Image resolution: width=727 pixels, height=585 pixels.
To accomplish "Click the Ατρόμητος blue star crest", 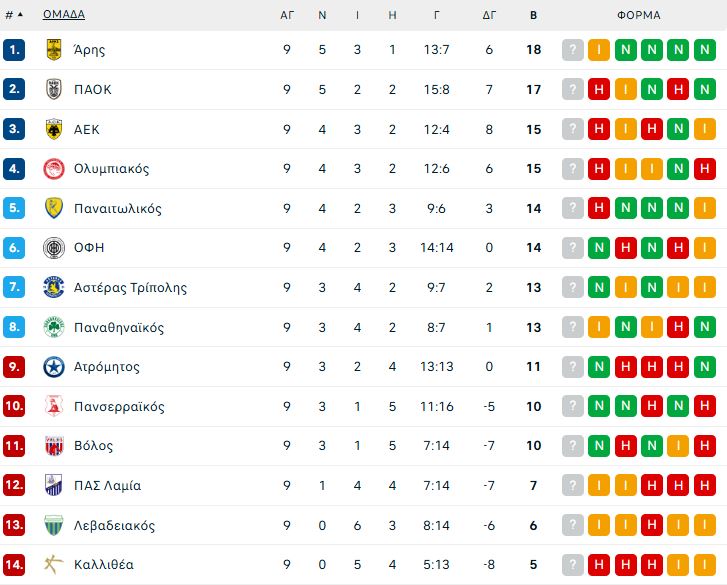I will [x=54, y=367].
